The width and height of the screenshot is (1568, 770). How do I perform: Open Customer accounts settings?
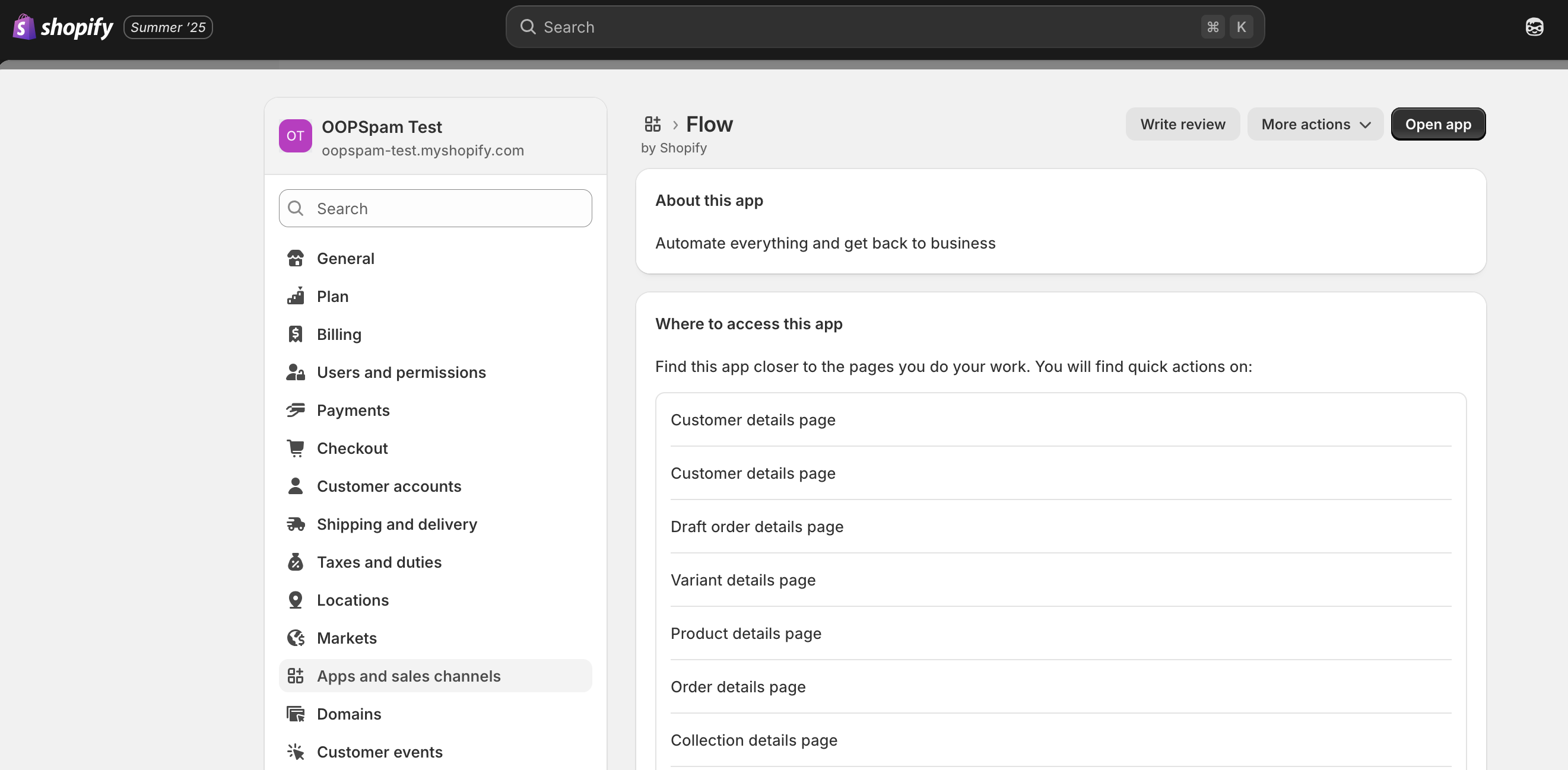coord(435,486)
